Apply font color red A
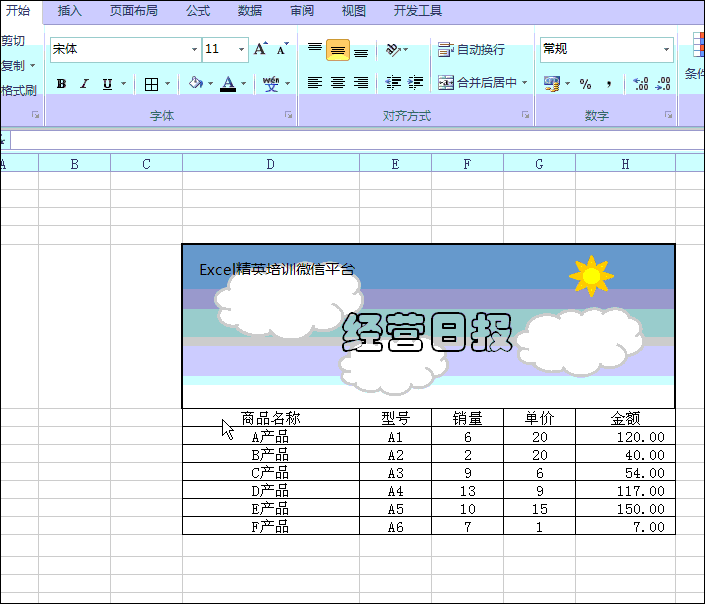This screenshot has width=705, height=604. 228,84
